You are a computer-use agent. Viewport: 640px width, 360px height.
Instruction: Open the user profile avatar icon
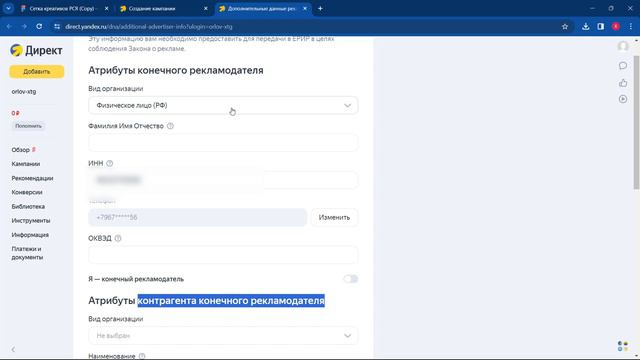point(623,47)
